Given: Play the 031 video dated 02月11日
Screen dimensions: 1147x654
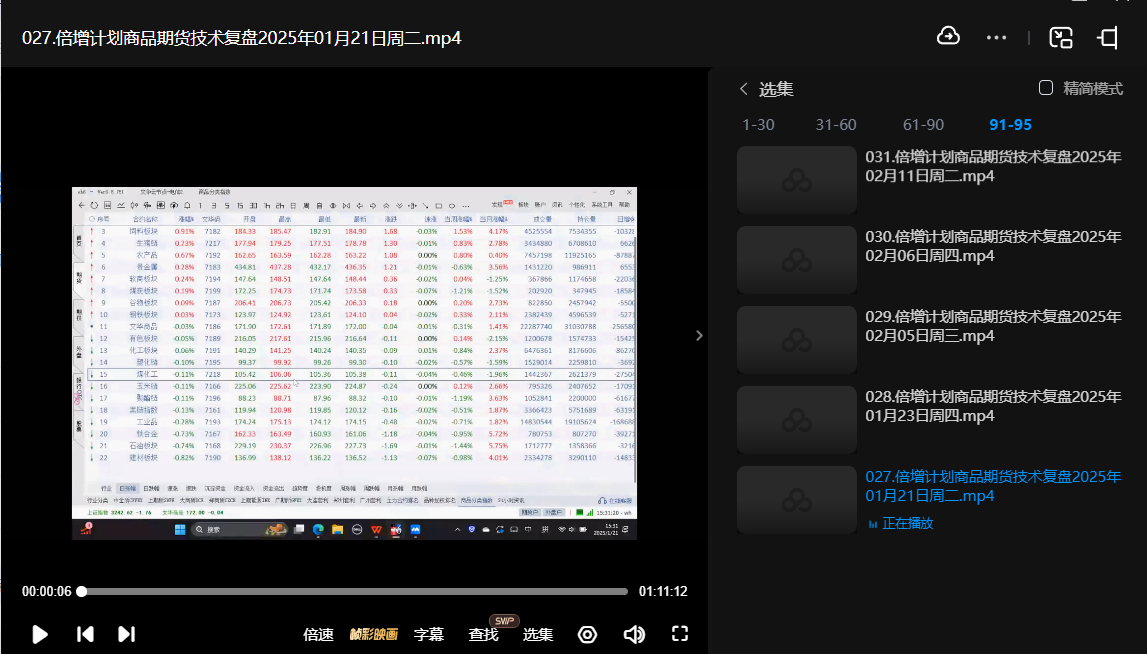Looking at the screenshot, I should pyautogui.click(x=992, y=166).
